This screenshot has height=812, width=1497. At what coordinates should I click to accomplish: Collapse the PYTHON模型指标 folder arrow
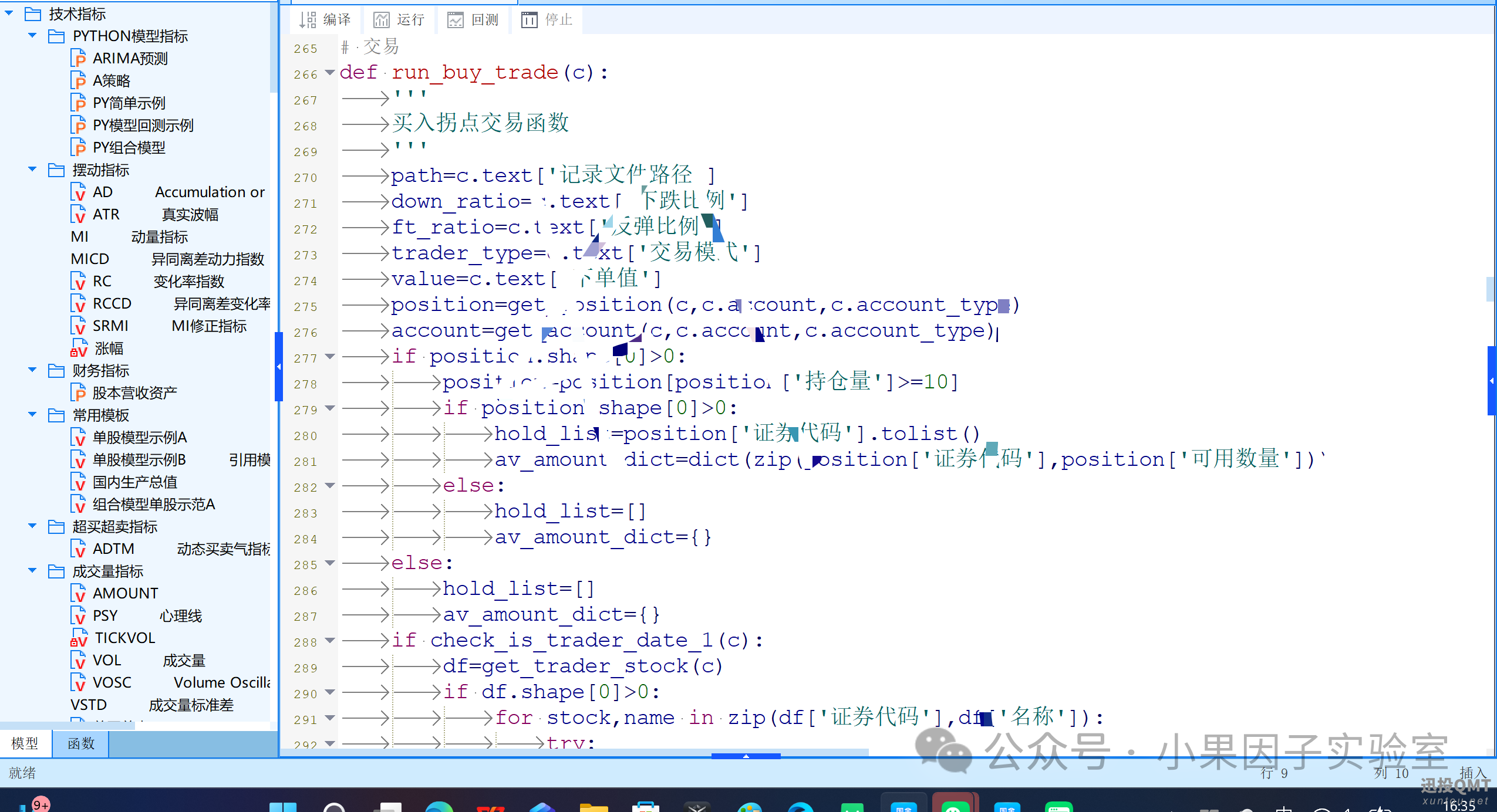(32, 35)
